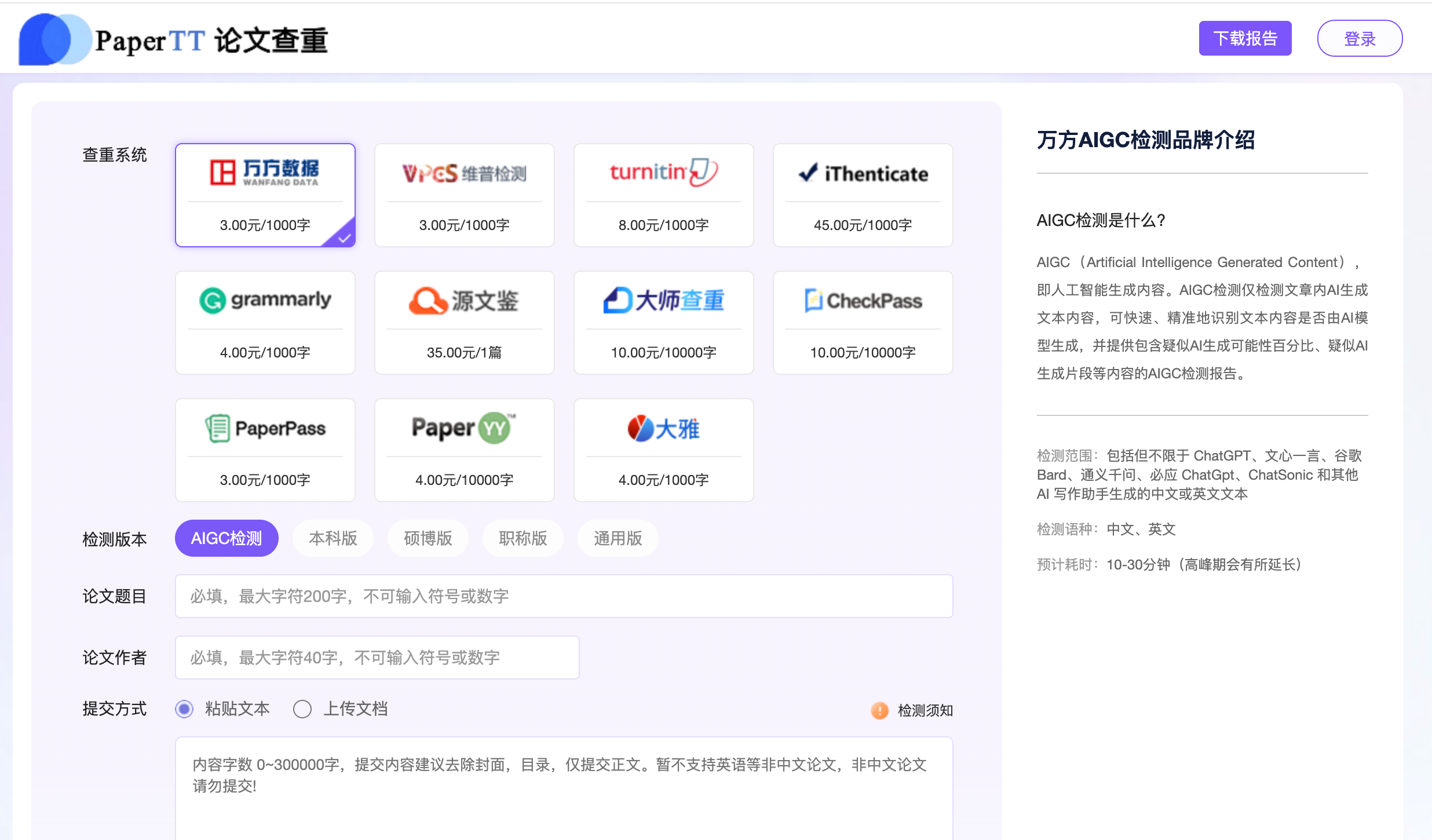This screenshot has height=840, width=1432.
Task: Focus the 论文题目 title input field
Action: tap(564, 596)
